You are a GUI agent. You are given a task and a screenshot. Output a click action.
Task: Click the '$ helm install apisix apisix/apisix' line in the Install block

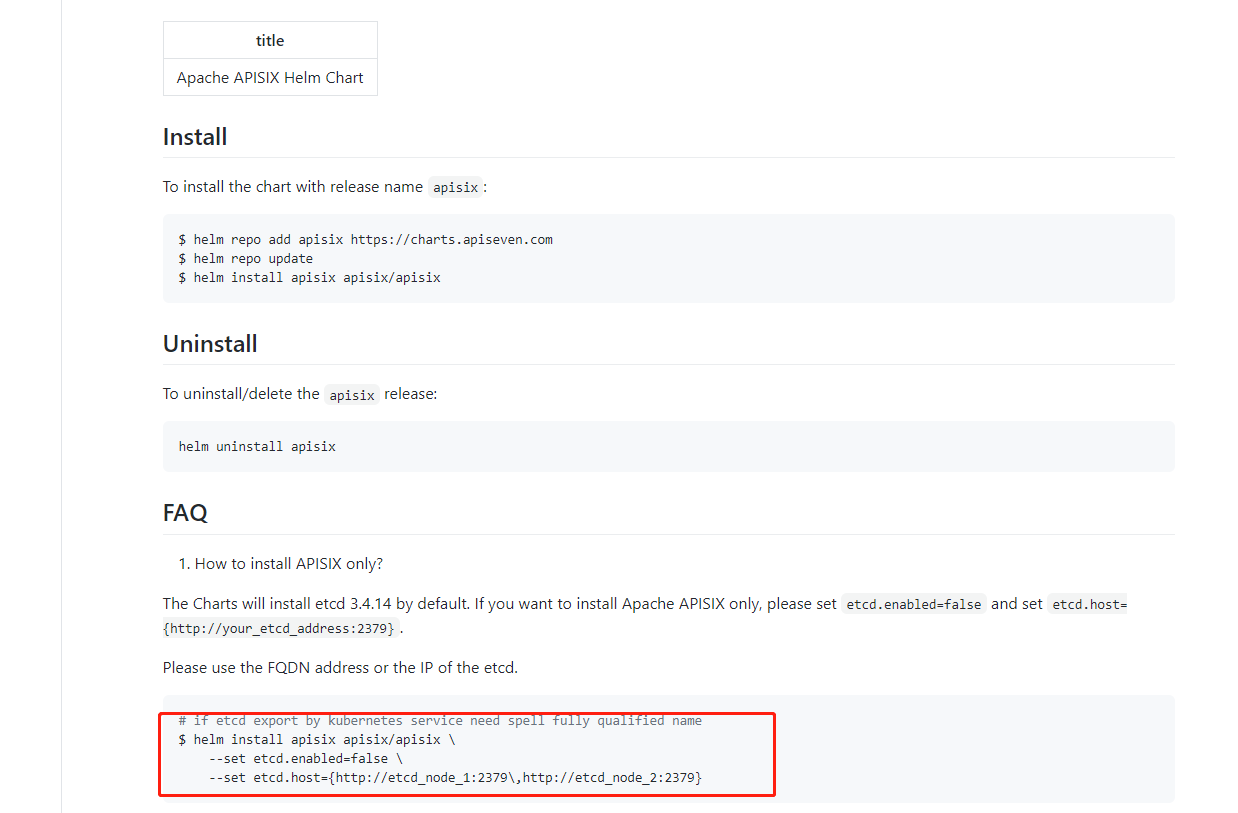(310, 277)
